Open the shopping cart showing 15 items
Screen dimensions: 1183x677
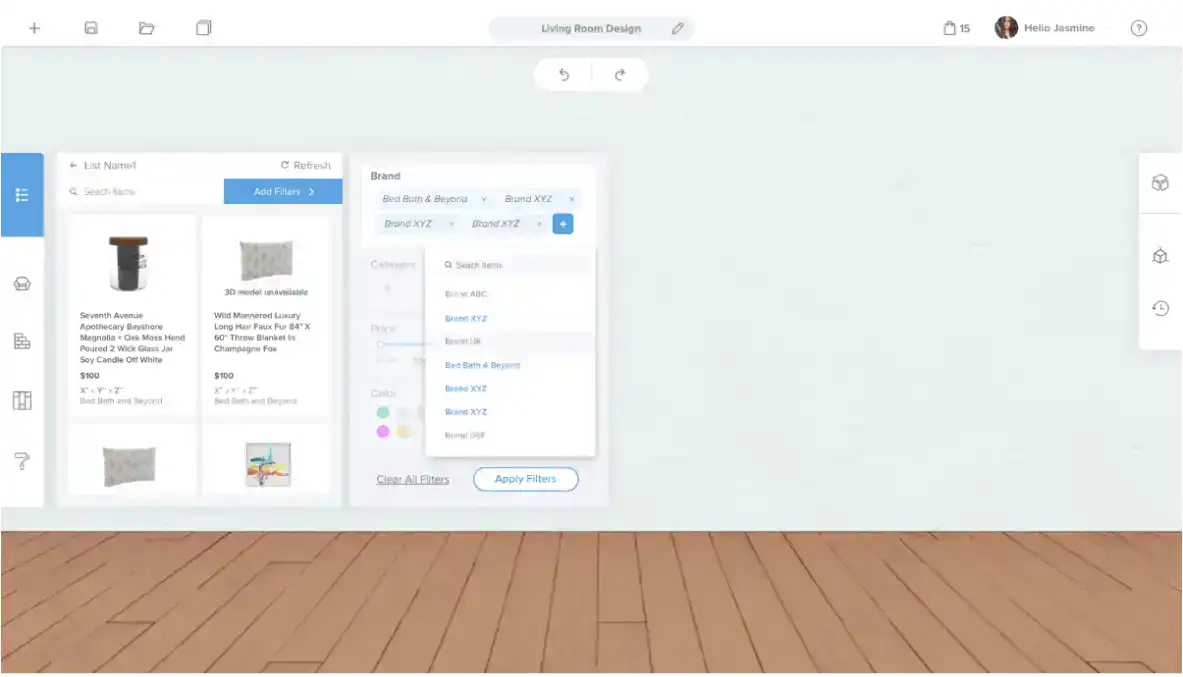pyautogui.click(x=948, y=27)
